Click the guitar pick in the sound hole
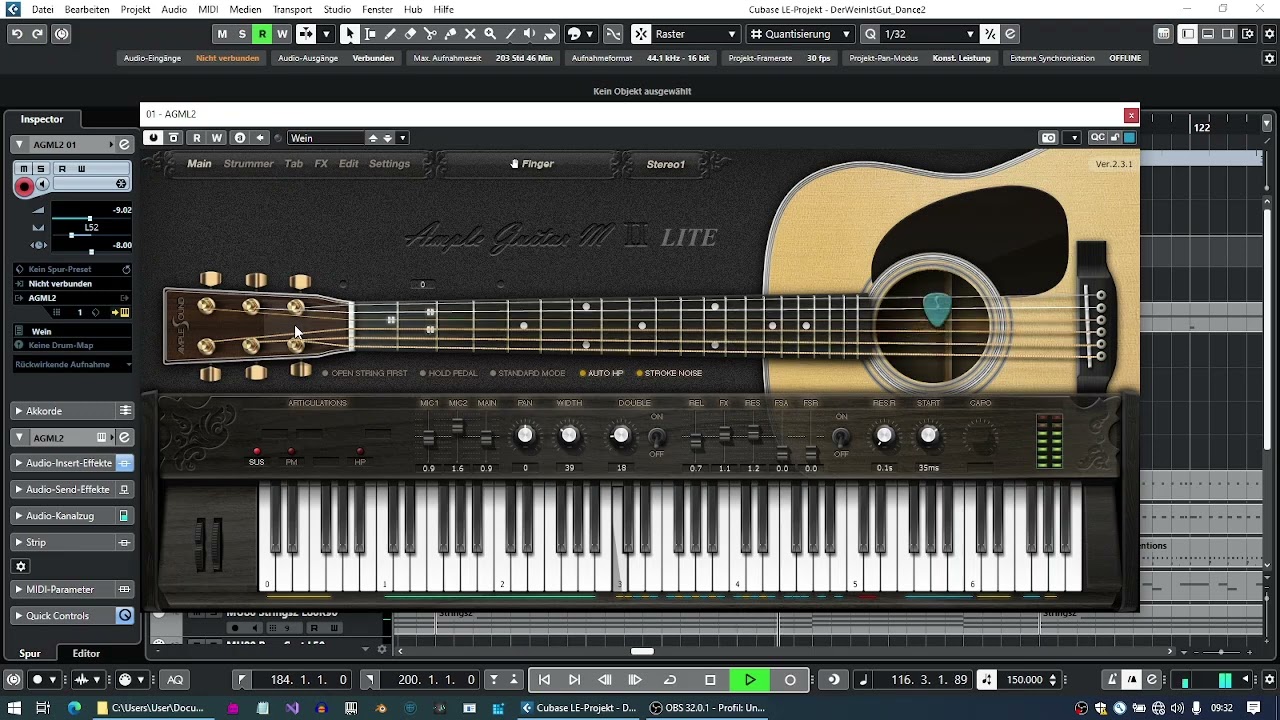Screen dimensions: 1280x720 click(937, 309)
